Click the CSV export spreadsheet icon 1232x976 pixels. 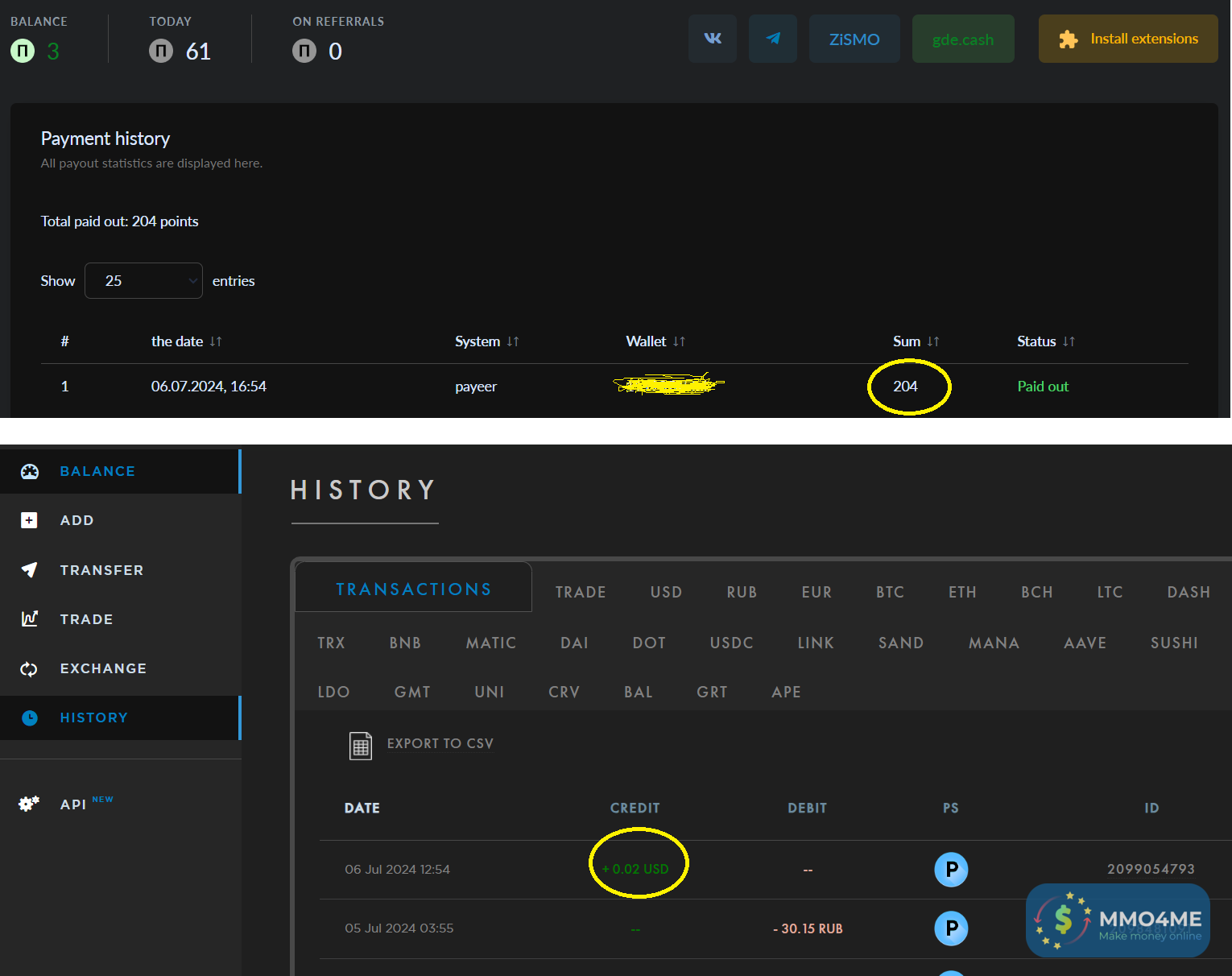[361, 746]
